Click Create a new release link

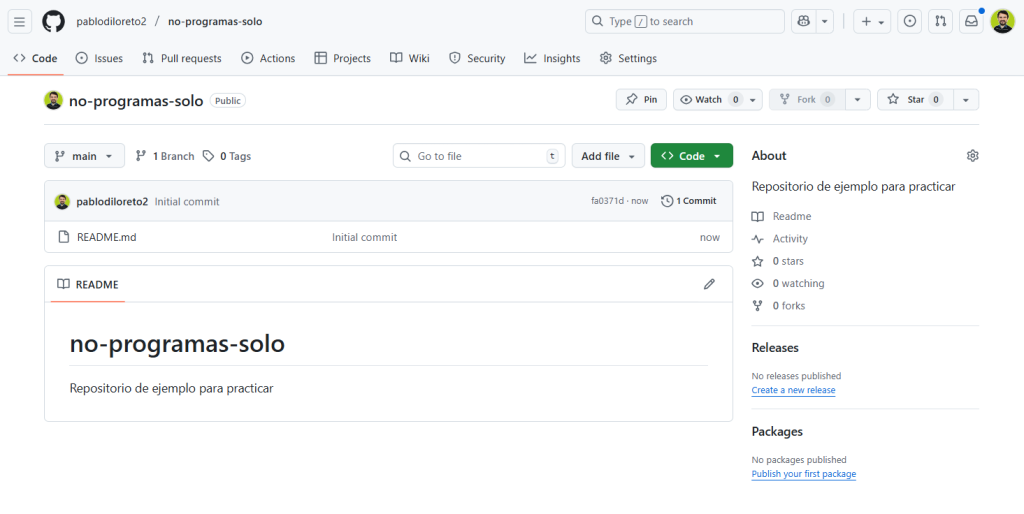click(793, 390)
